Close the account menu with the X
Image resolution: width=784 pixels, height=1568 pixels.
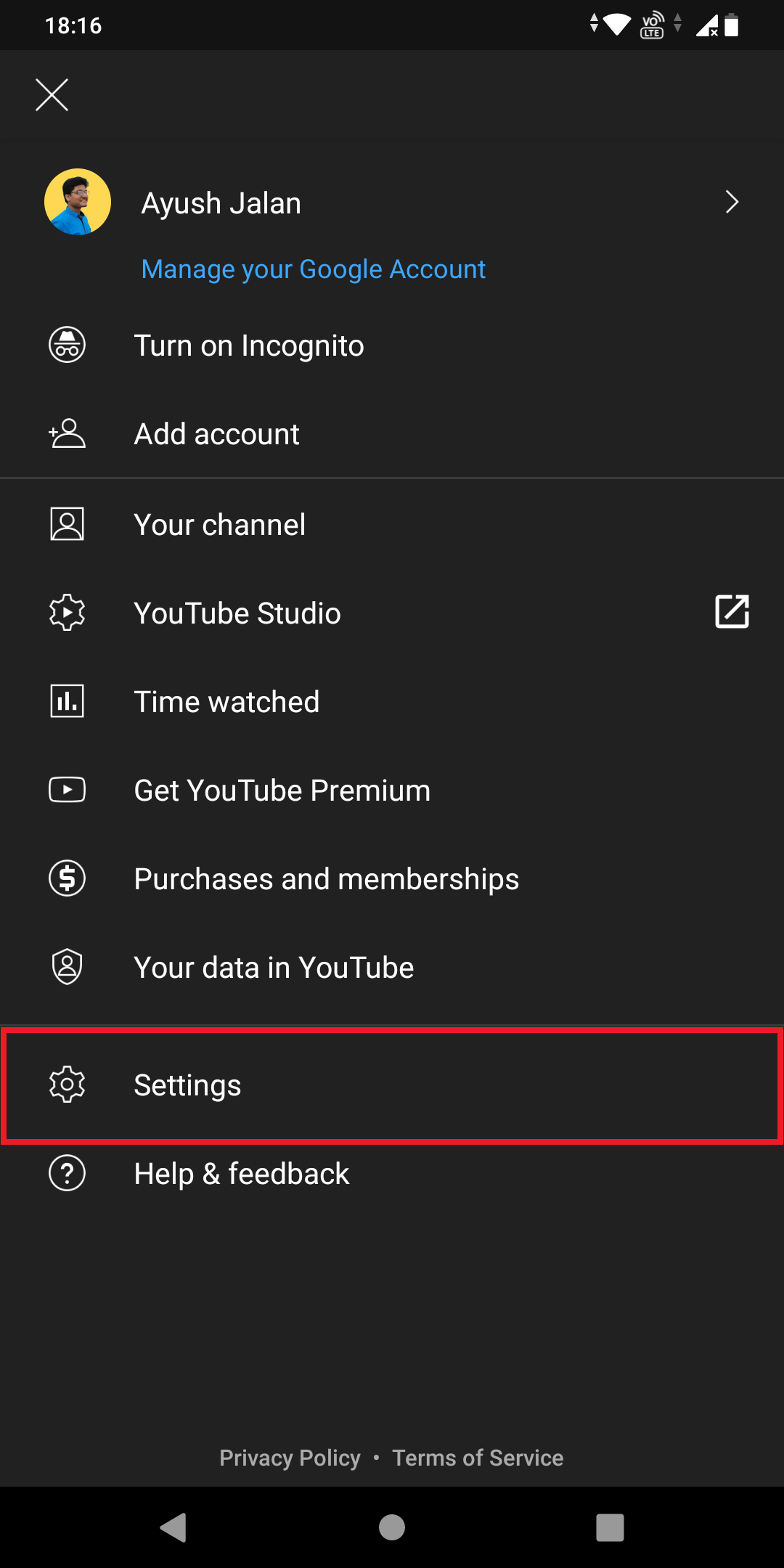point(51,94)
